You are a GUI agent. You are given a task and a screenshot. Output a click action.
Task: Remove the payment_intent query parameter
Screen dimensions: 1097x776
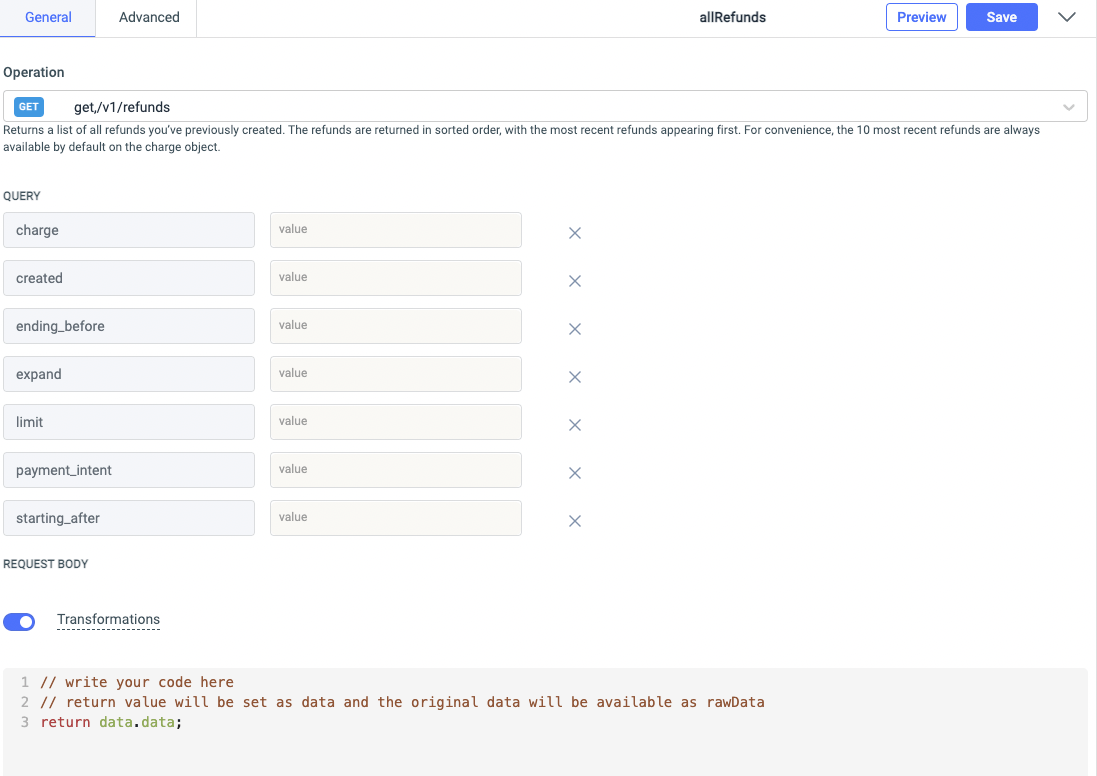[x=575, y=473]
